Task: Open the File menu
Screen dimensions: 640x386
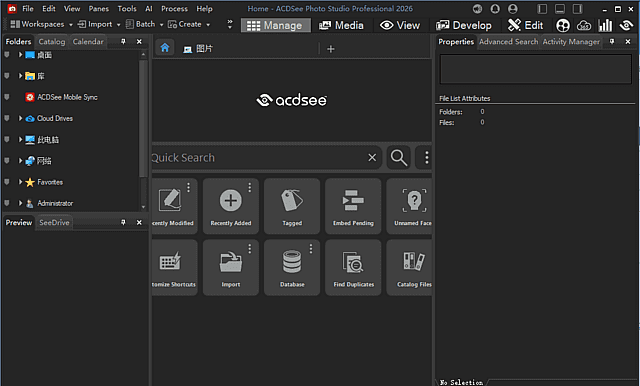Action: pyautogui.click(x=28, y=9)
